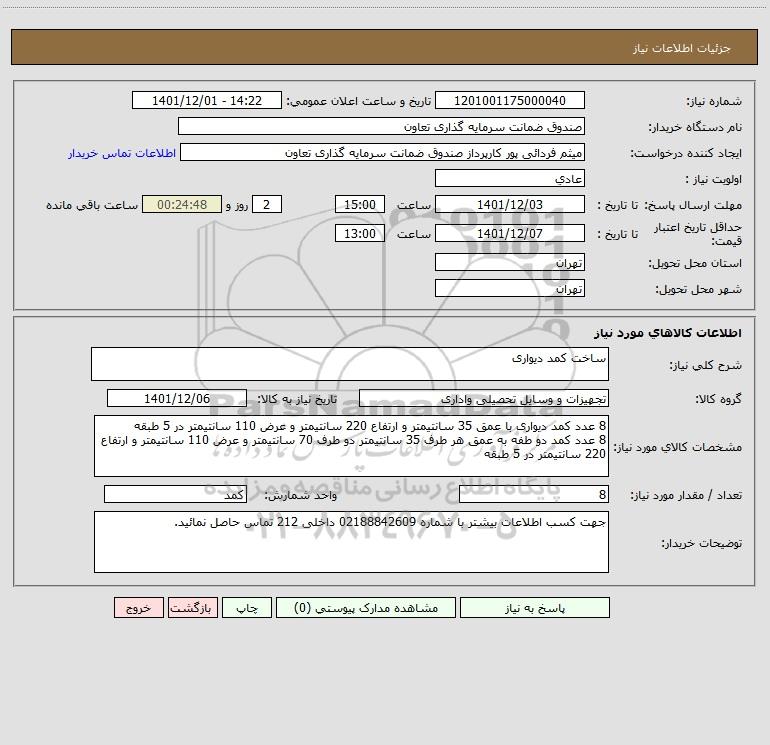Click تاریخ نیاز به کالا field 1401/12/06
Screen dimensions: 770x745
(x=177, y=399)
